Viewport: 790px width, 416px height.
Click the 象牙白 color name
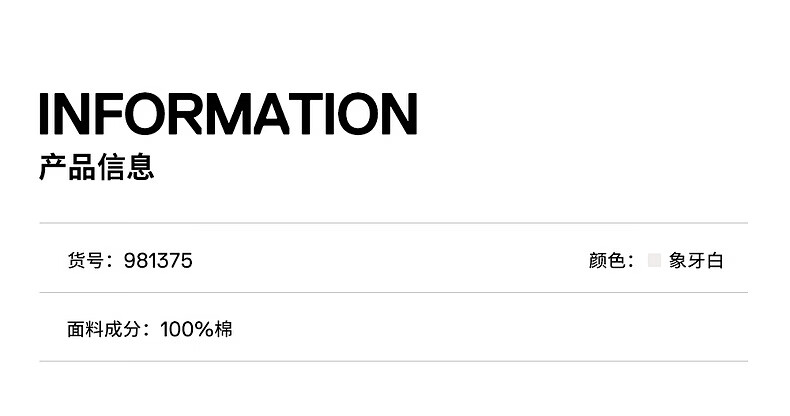(696, 261)
